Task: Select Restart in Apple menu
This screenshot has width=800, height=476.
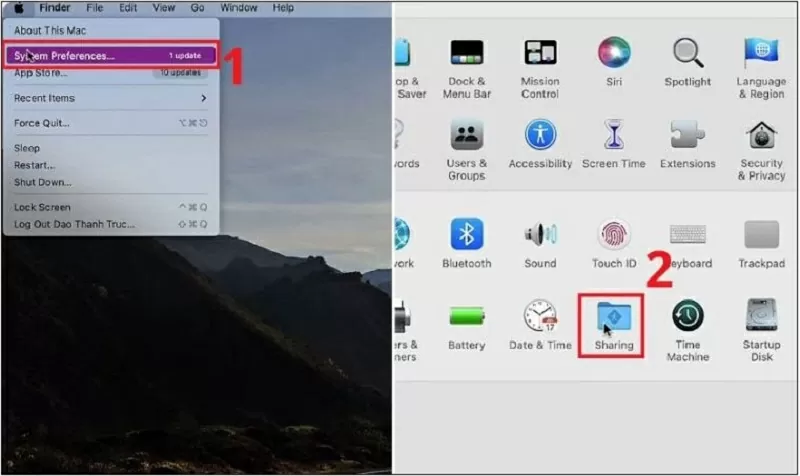Action: (x=111, y=165)
